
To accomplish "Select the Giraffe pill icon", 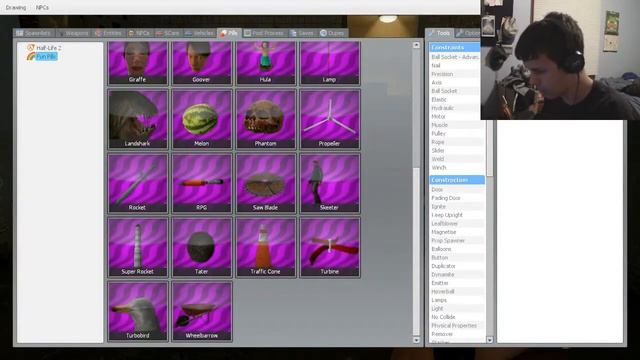I will tap(138, 63).
